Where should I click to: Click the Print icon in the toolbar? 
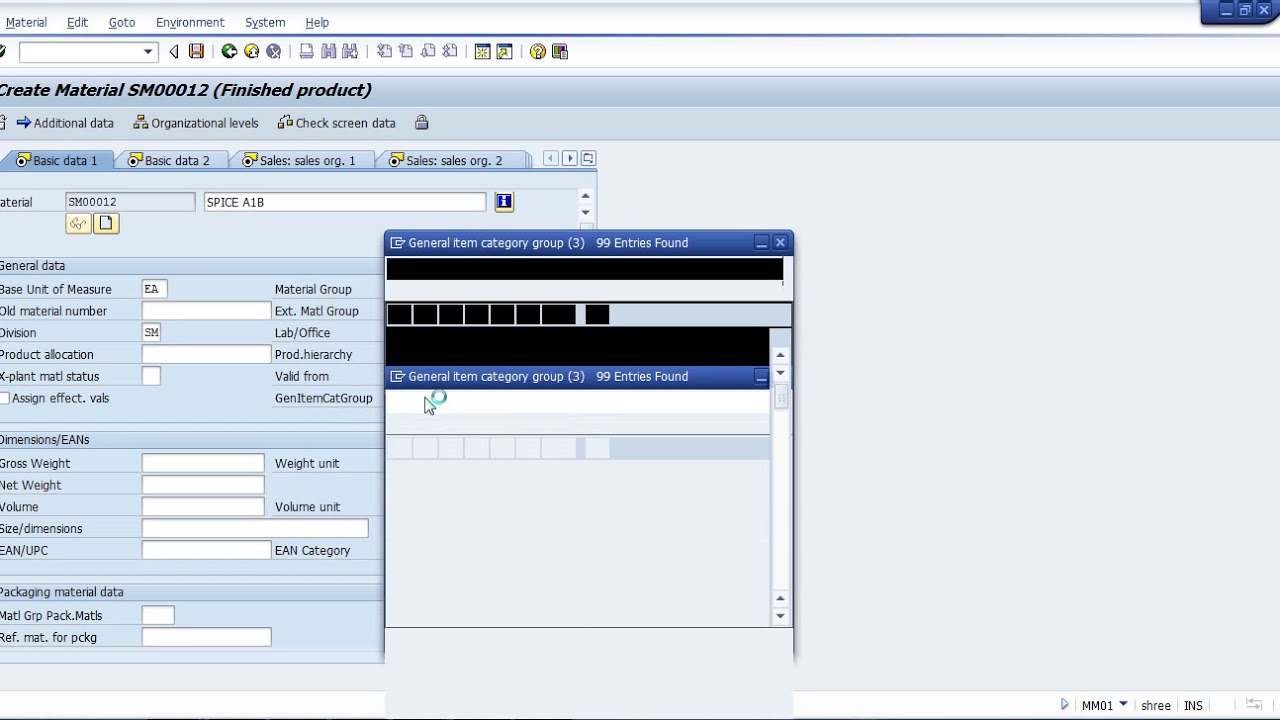click(306, 51)
